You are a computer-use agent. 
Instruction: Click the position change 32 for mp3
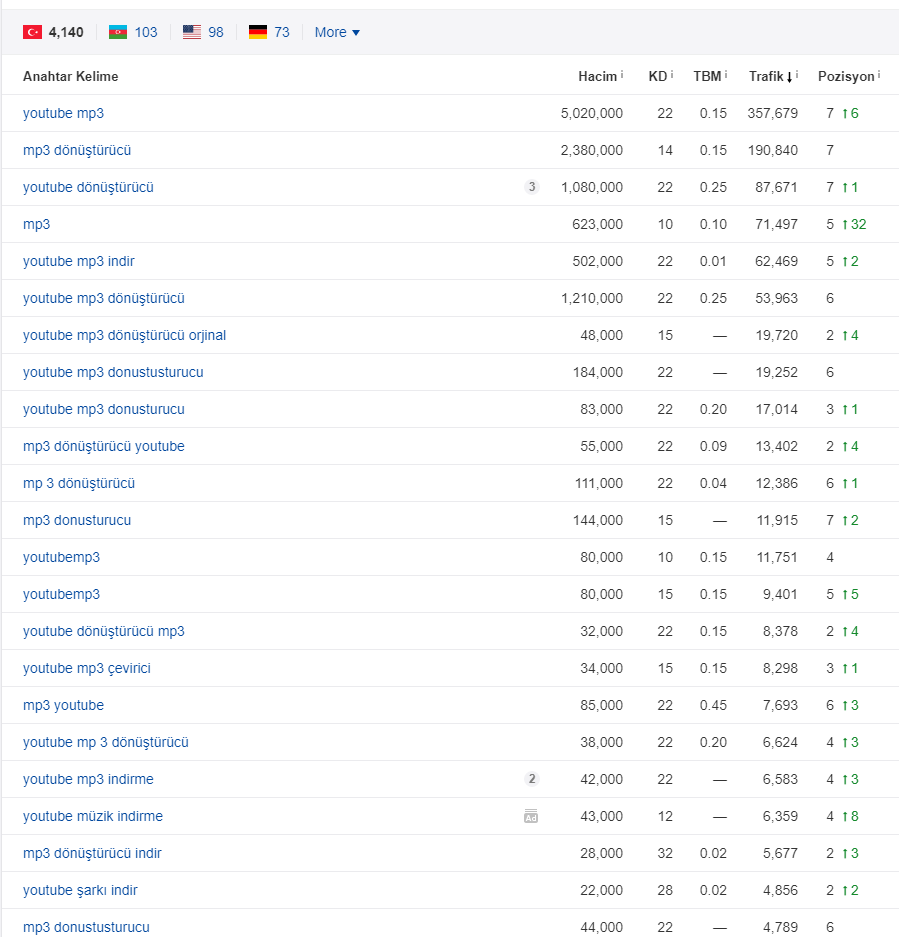coord(854,224)
